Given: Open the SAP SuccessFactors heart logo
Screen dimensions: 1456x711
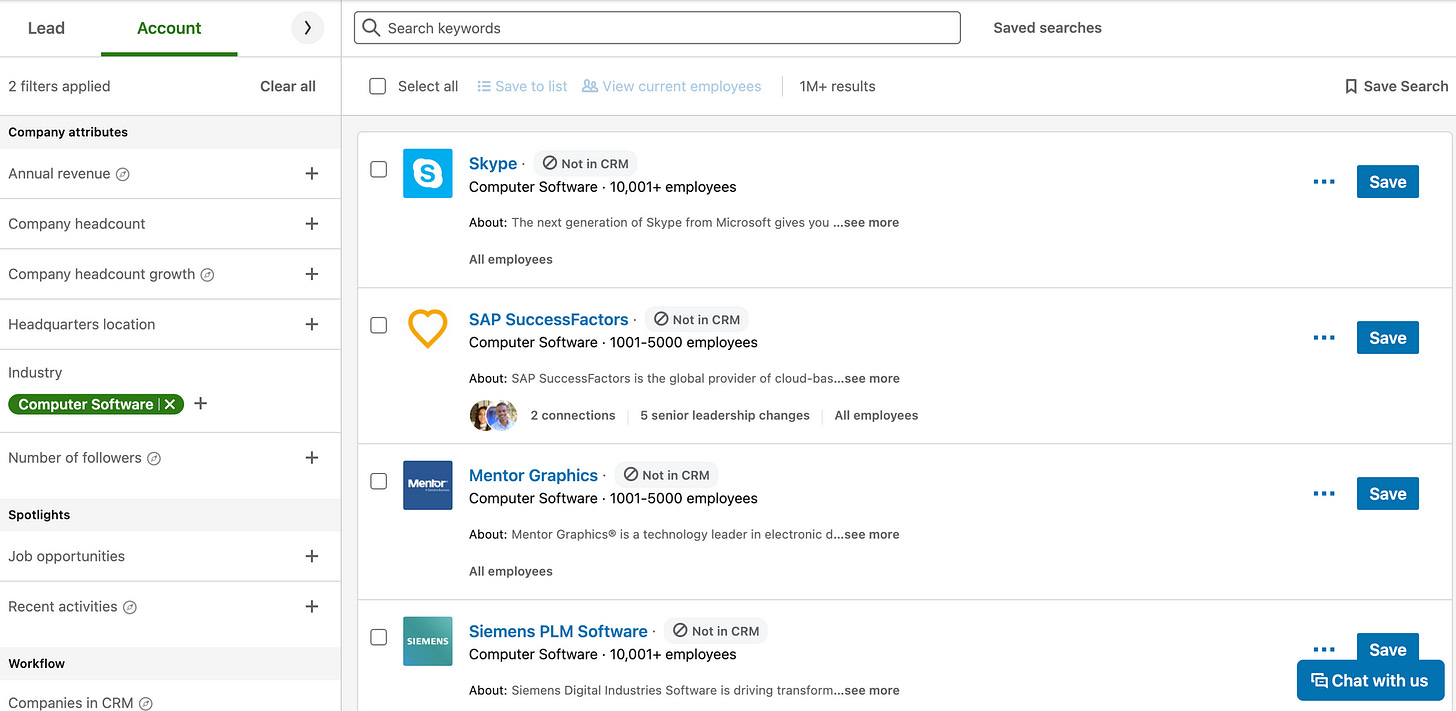Looking at the screenshot, I should pos(428,329).
